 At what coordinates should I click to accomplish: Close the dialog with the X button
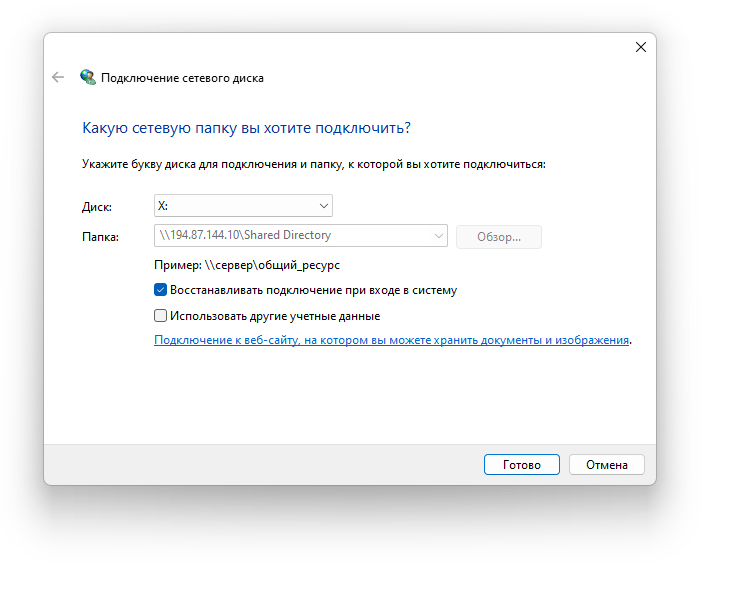pyautogui.click(x=641, y=47)
